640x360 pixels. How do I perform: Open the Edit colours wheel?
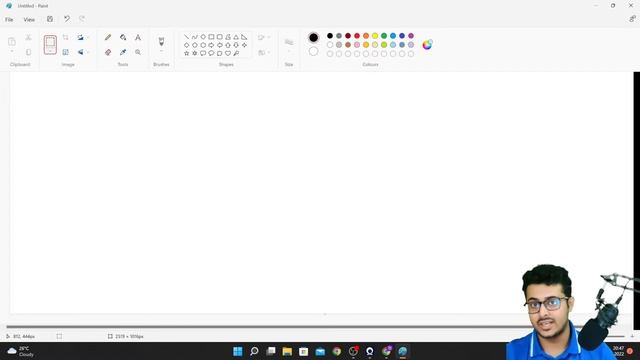(427, 44)
